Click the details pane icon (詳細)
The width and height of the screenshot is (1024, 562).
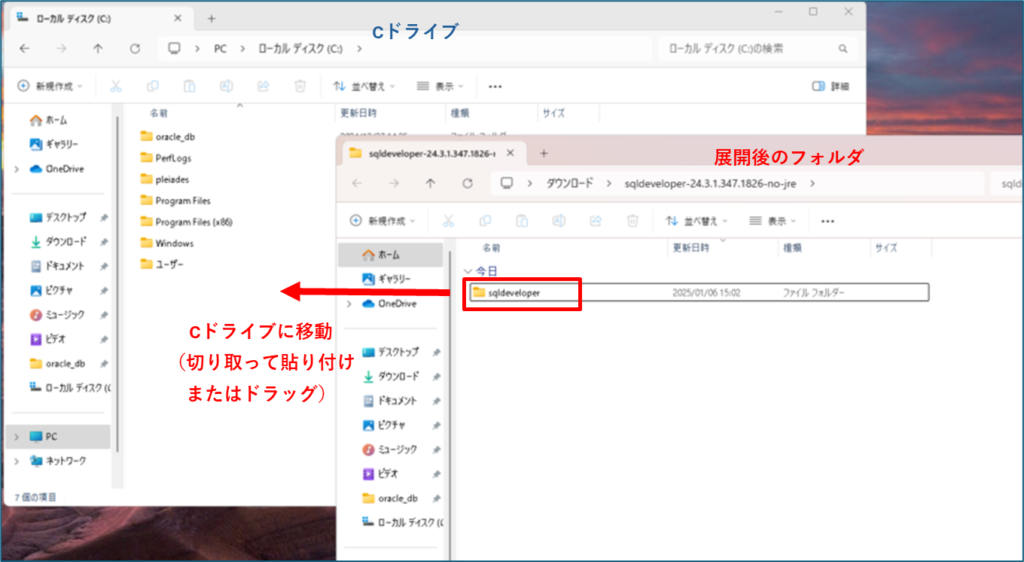tap(832, 86)
